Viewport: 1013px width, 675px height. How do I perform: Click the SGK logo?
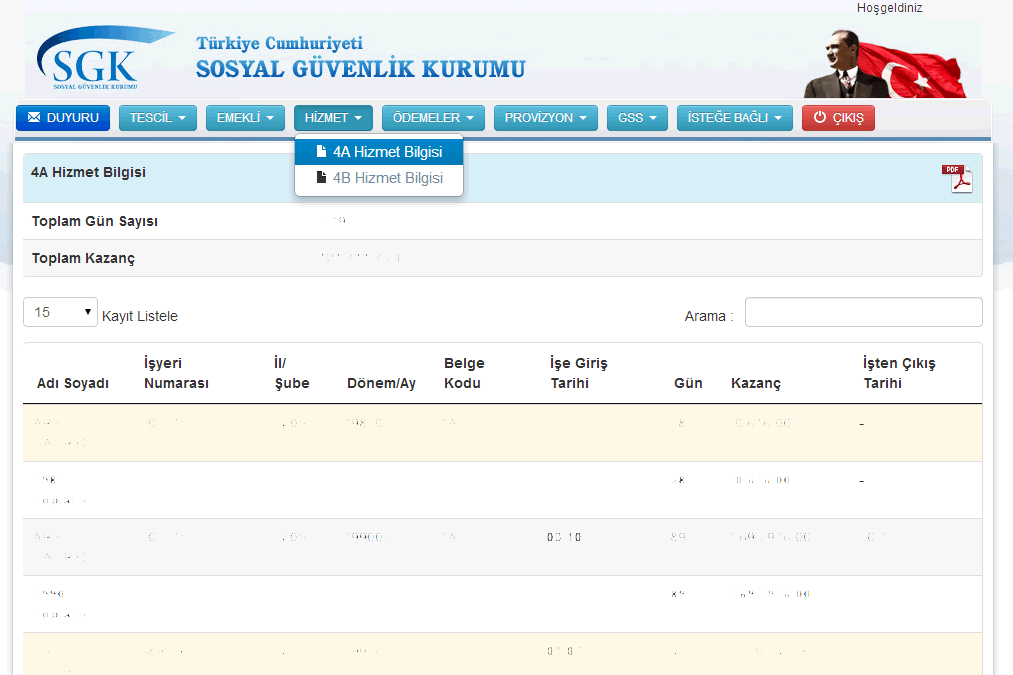[x=105, y=58]
